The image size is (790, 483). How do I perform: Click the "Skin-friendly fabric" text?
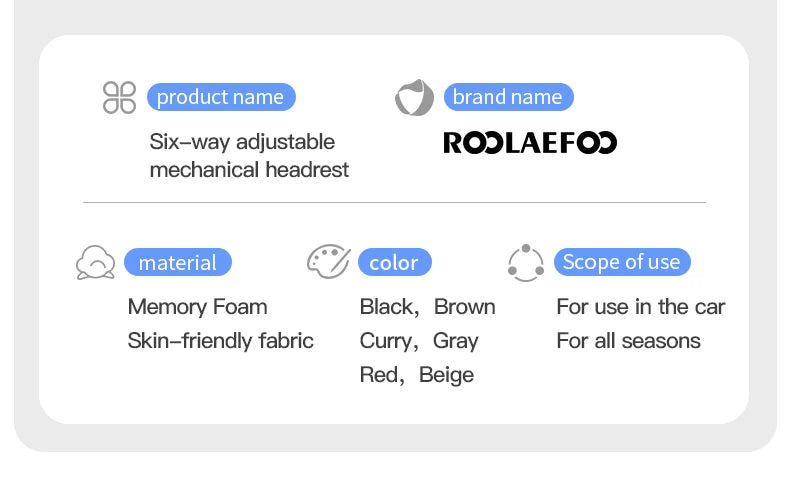(221, 341)
